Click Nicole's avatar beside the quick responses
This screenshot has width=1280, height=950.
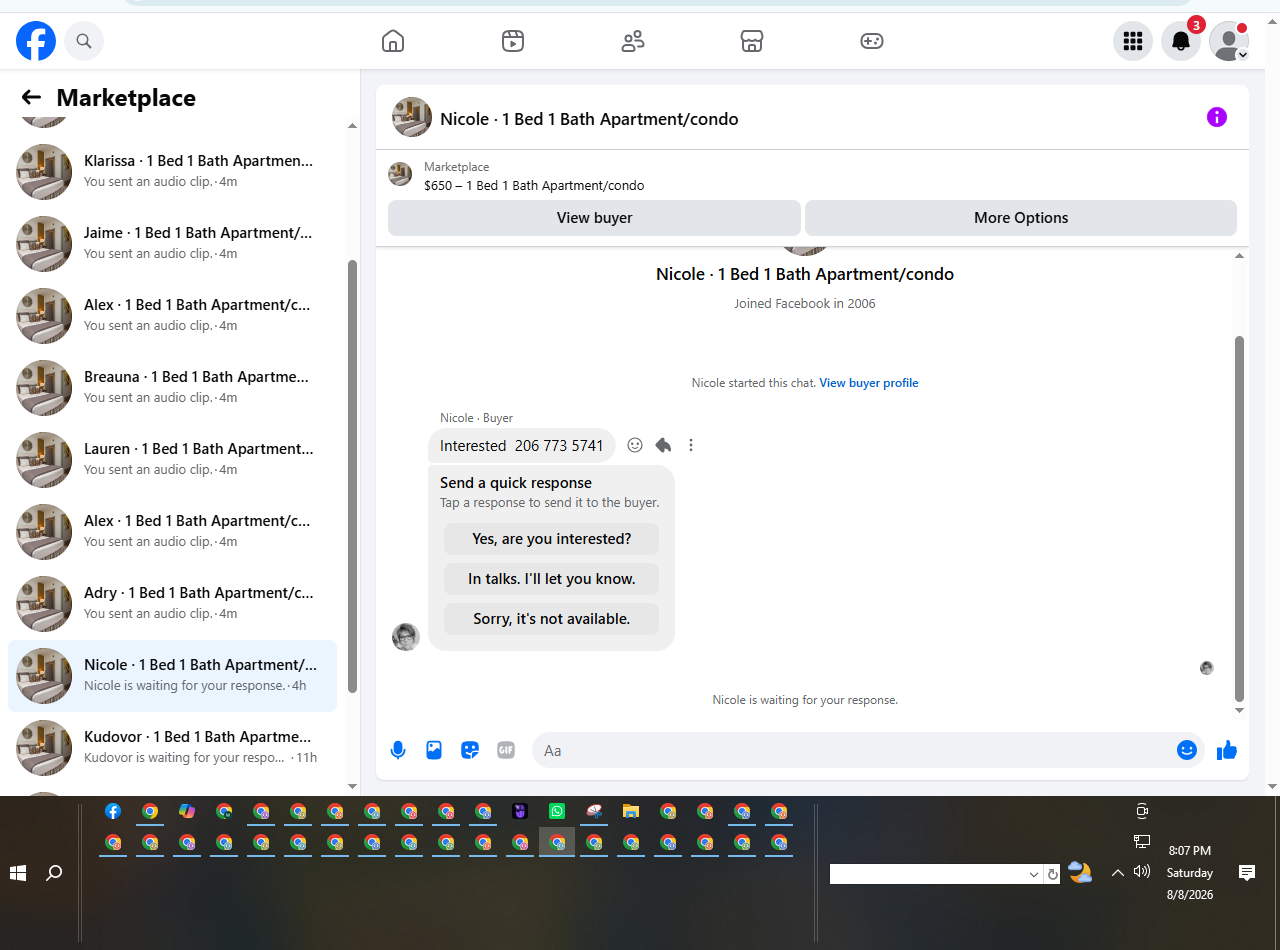coord(406,637)
